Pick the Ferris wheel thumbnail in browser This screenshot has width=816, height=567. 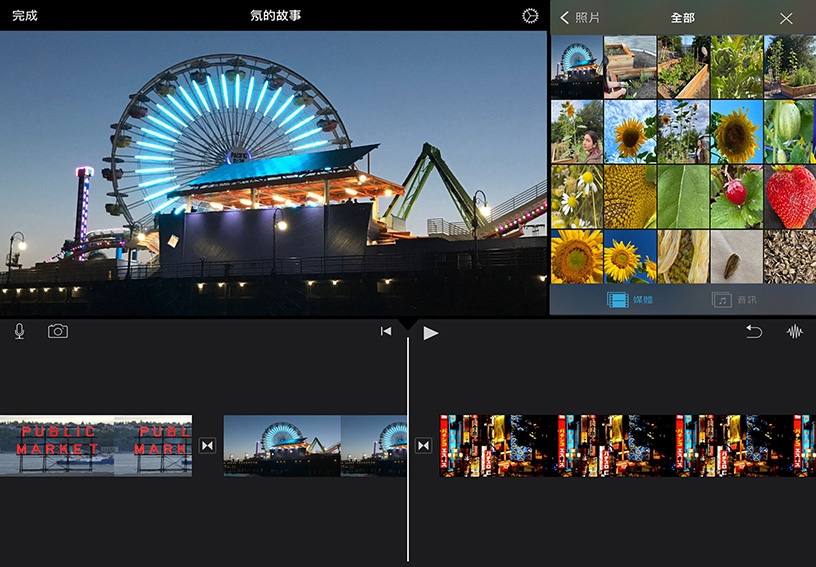pos(577,66)
